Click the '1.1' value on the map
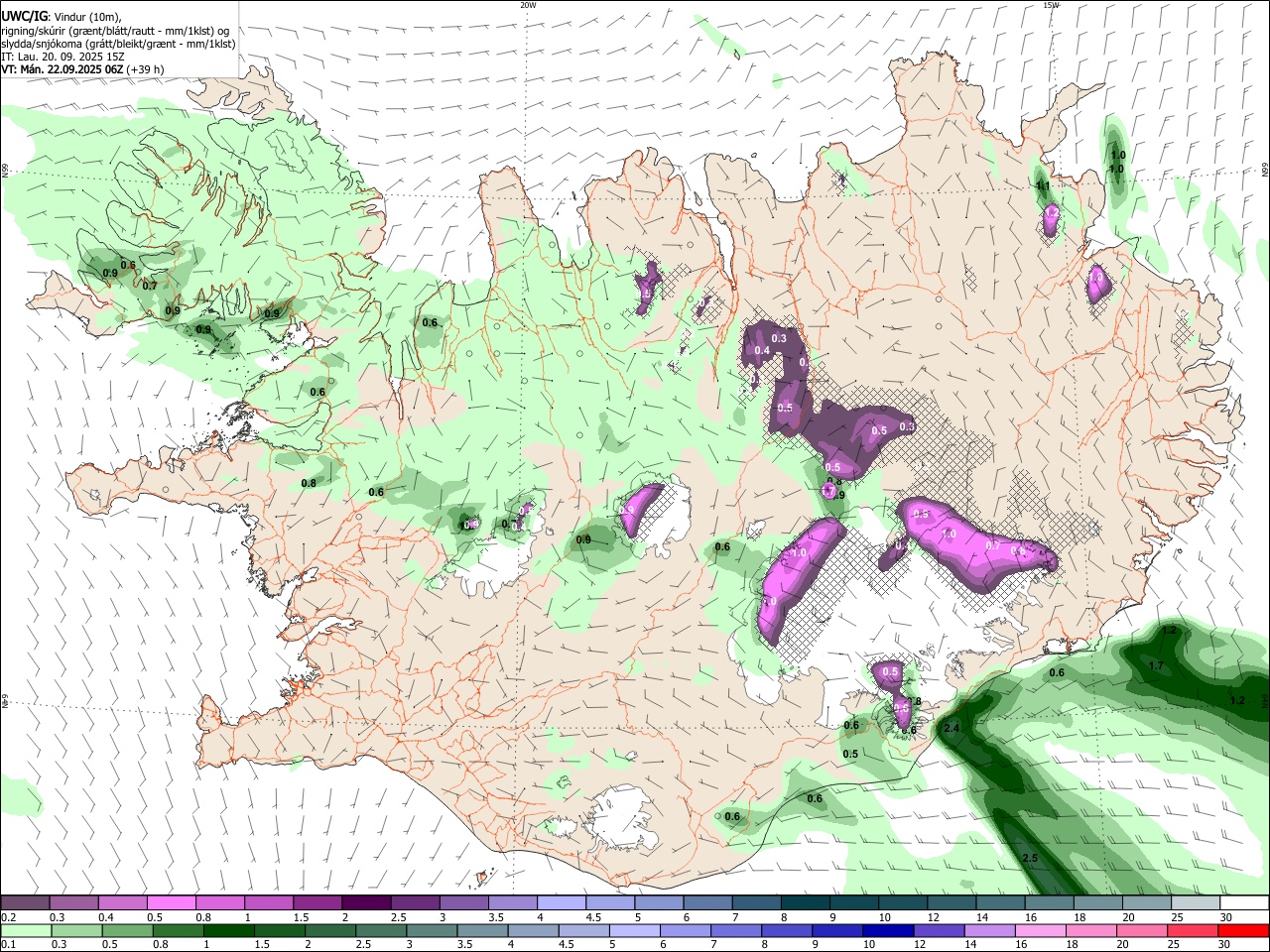The width and height of the screenshot is (1270, 952). (x=1043, y=185)
